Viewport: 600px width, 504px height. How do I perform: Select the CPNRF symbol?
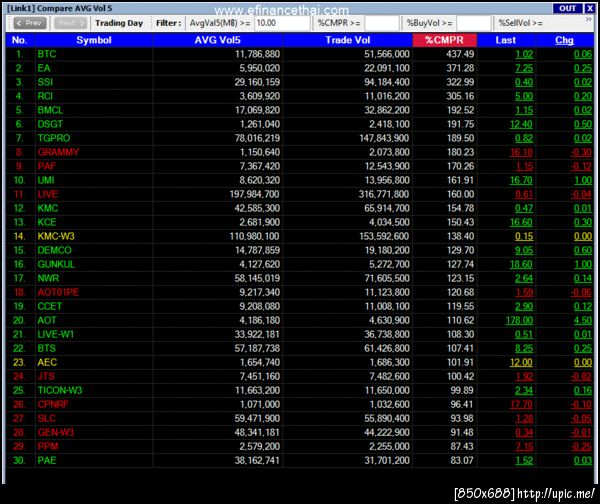coord(53,405)
